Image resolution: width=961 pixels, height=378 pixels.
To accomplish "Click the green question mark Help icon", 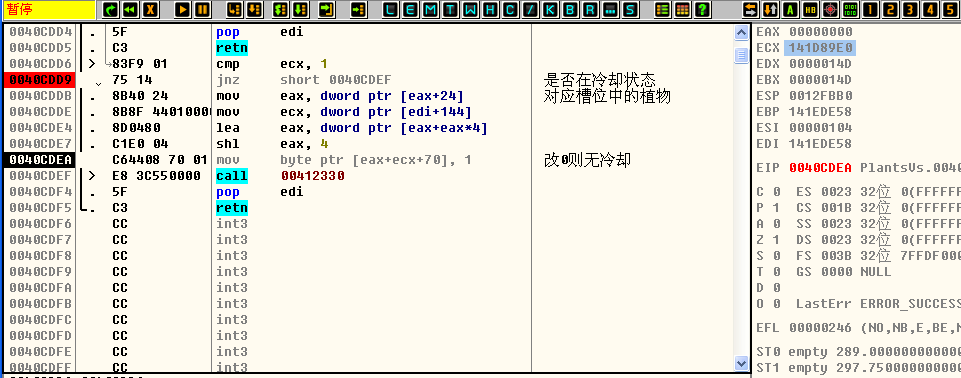I will [702, 9].
